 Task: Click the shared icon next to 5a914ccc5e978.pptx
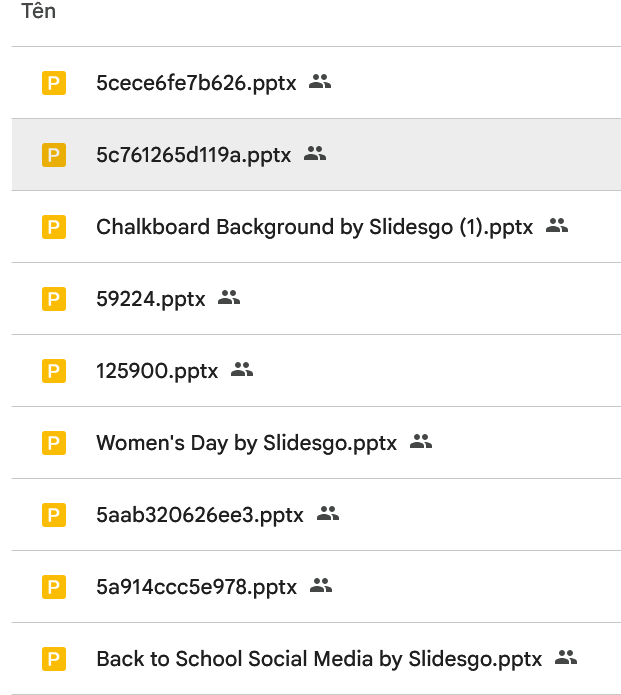[x=321, y=586]
